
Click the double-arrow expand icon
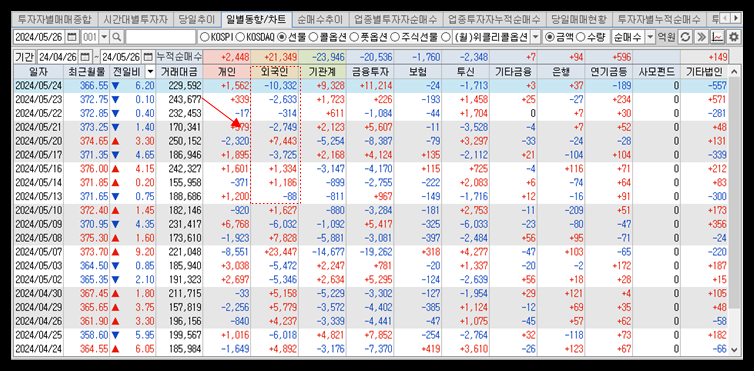click(701, 37)
